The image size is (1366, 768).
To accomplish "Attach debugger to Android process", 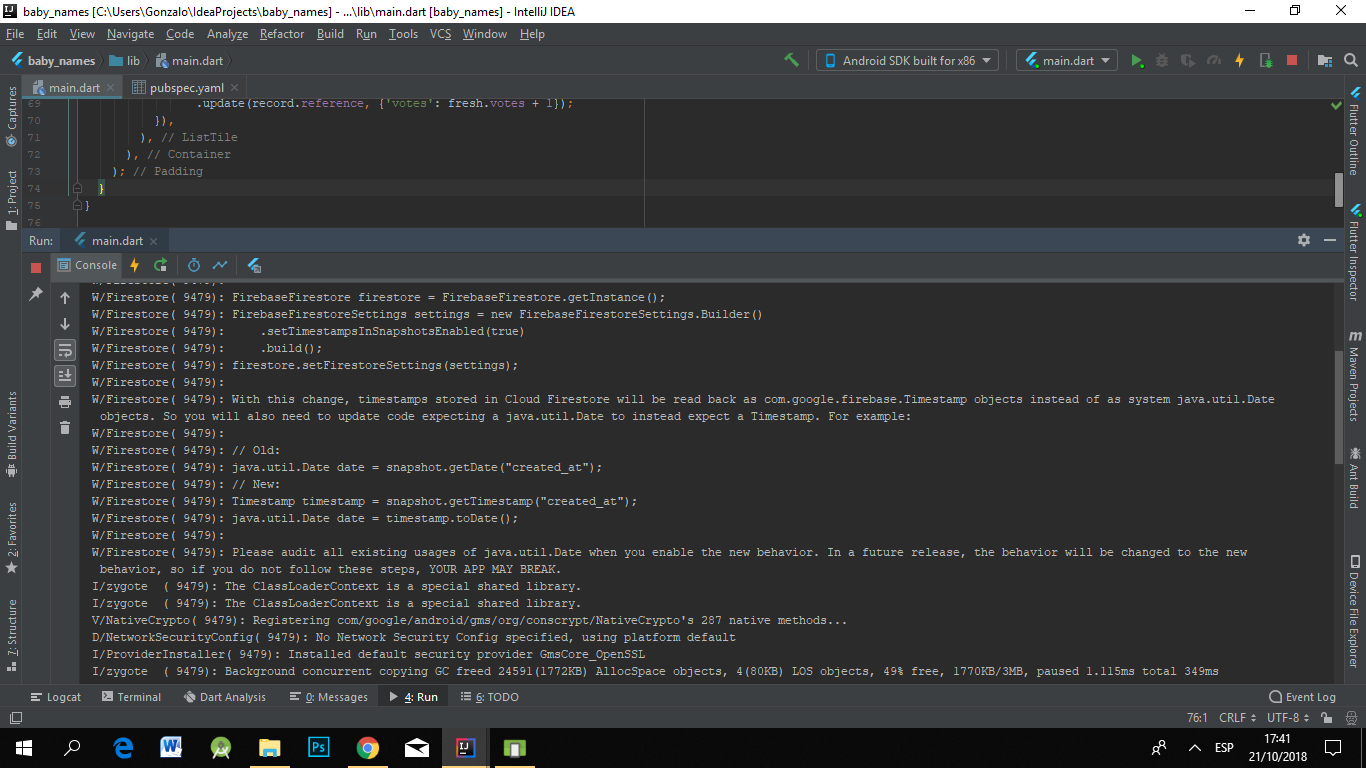I will pos(1264,60).
